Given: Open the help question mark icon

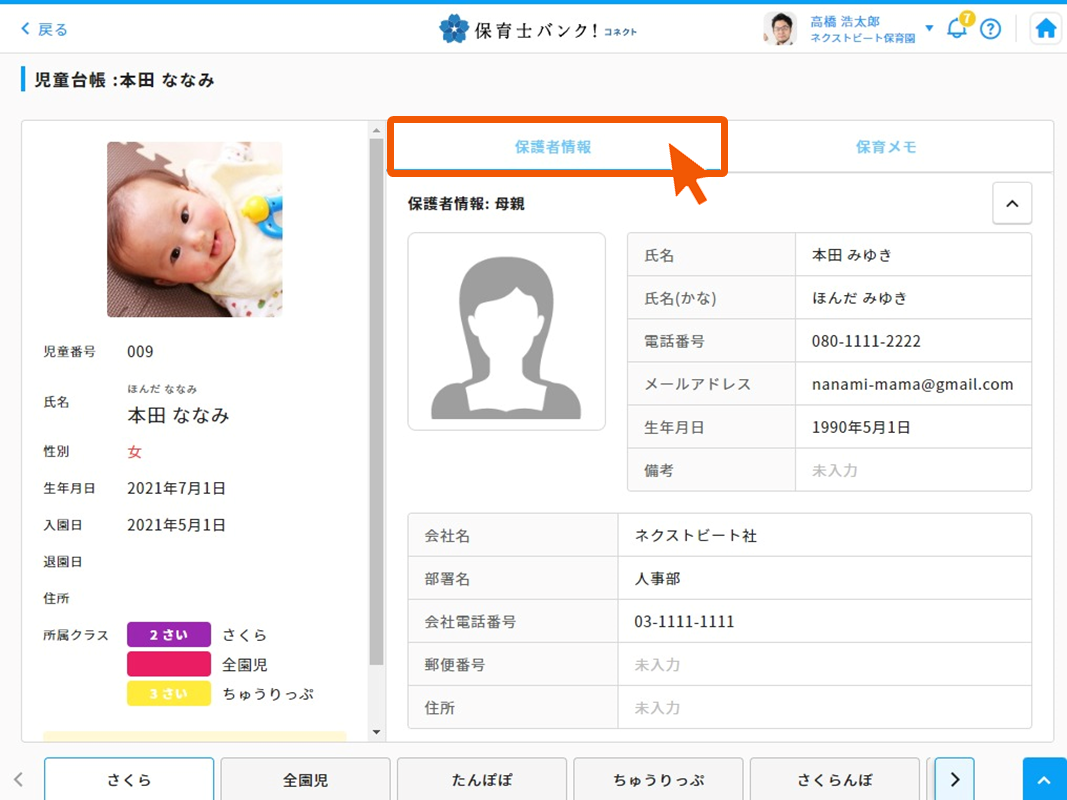Looking at the screenshot, I should coord(990,28).
